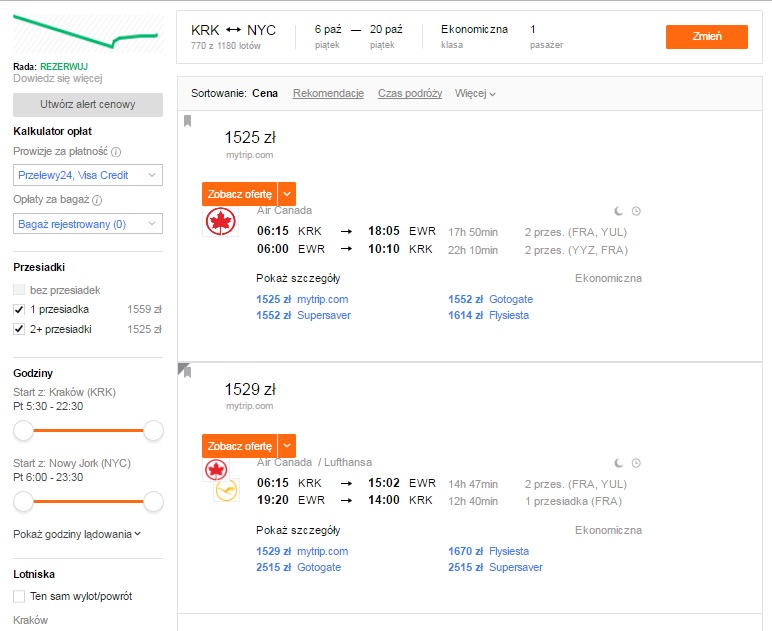Viewport: 772px width, 631px height.
Task: Click the bookmark icon on 1529 zł offer
Action: pyautogui.click(x=185, y=370)
